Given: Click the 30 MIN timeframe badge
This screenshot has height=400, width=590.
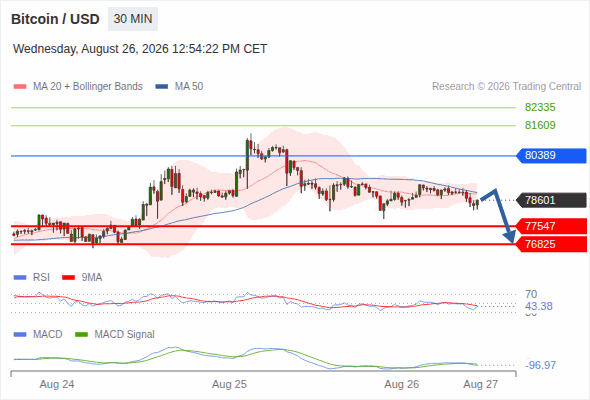Looking at the screenshot, I should pos(133,19).
